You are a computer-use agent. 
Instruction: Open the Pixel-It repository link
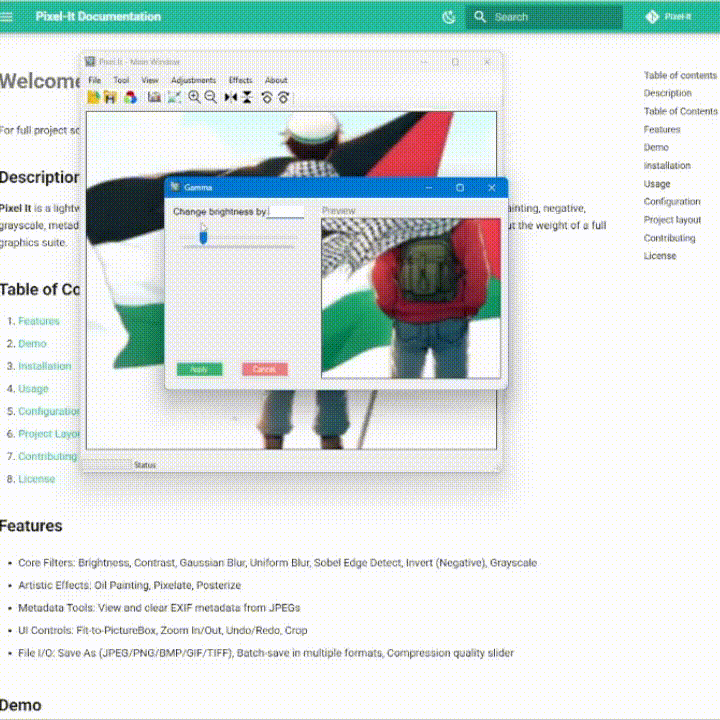pyautogui.click(x=668, y=17)
